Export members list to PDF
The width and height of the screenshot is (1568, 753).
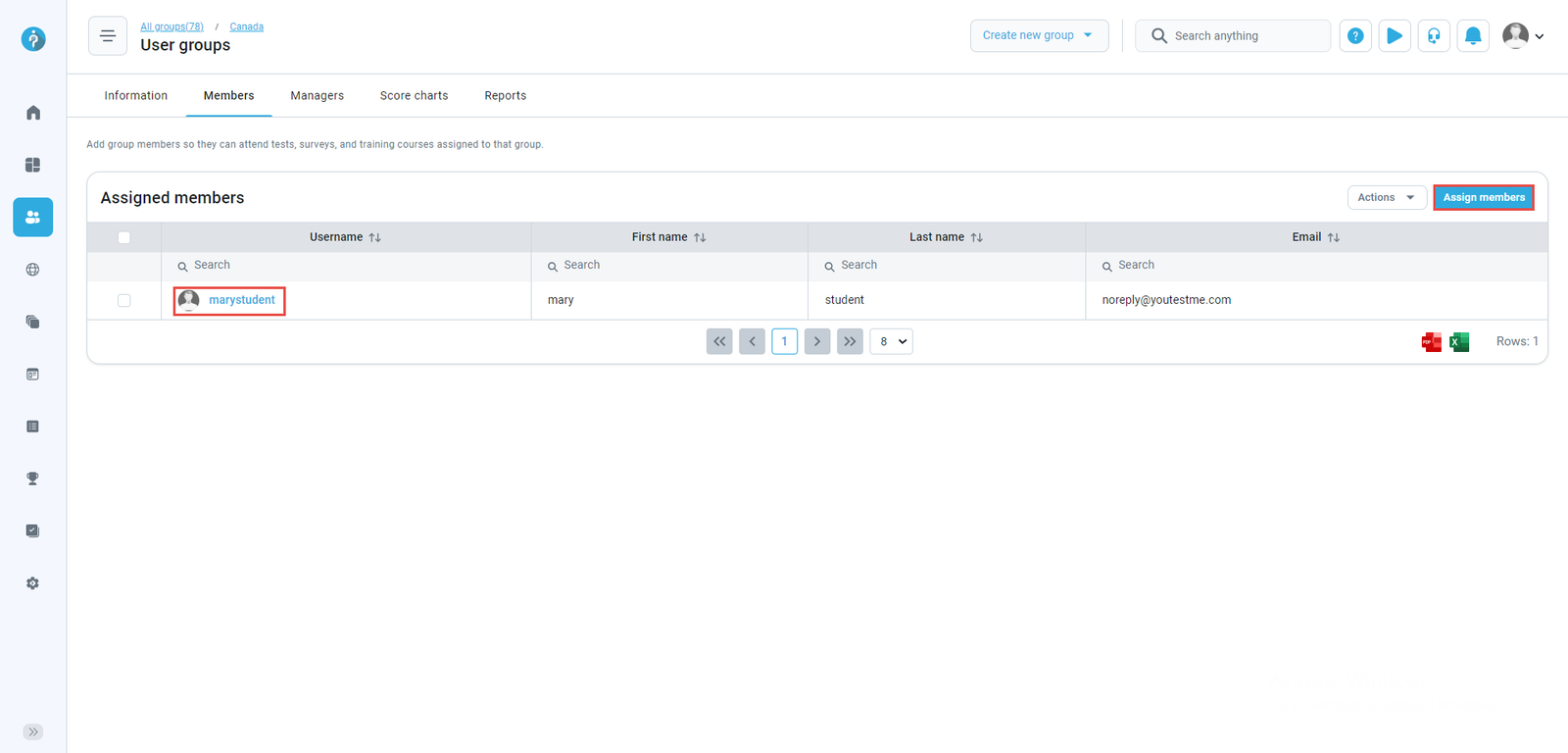[1431, 341]
